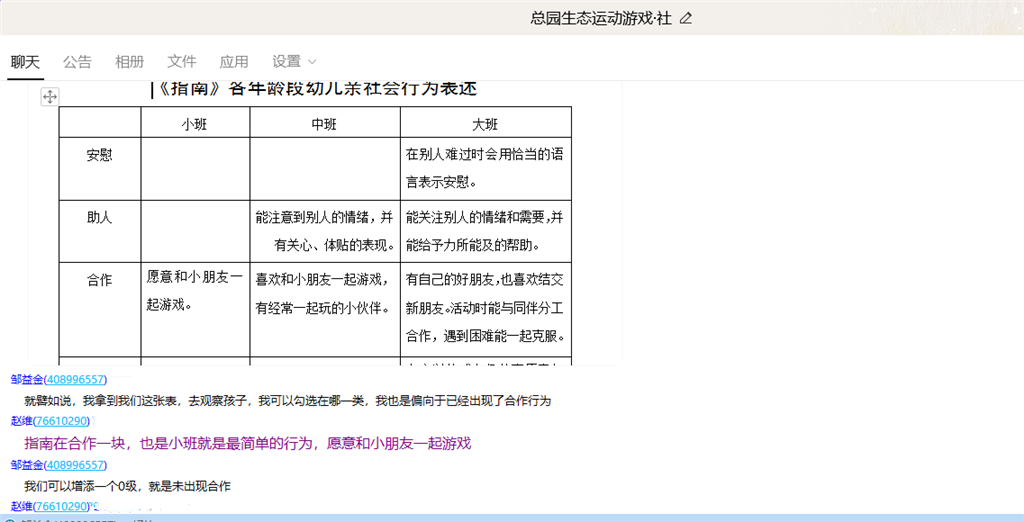
Task: Switch to the 聊天 tab
Action: tap(26, 62)
